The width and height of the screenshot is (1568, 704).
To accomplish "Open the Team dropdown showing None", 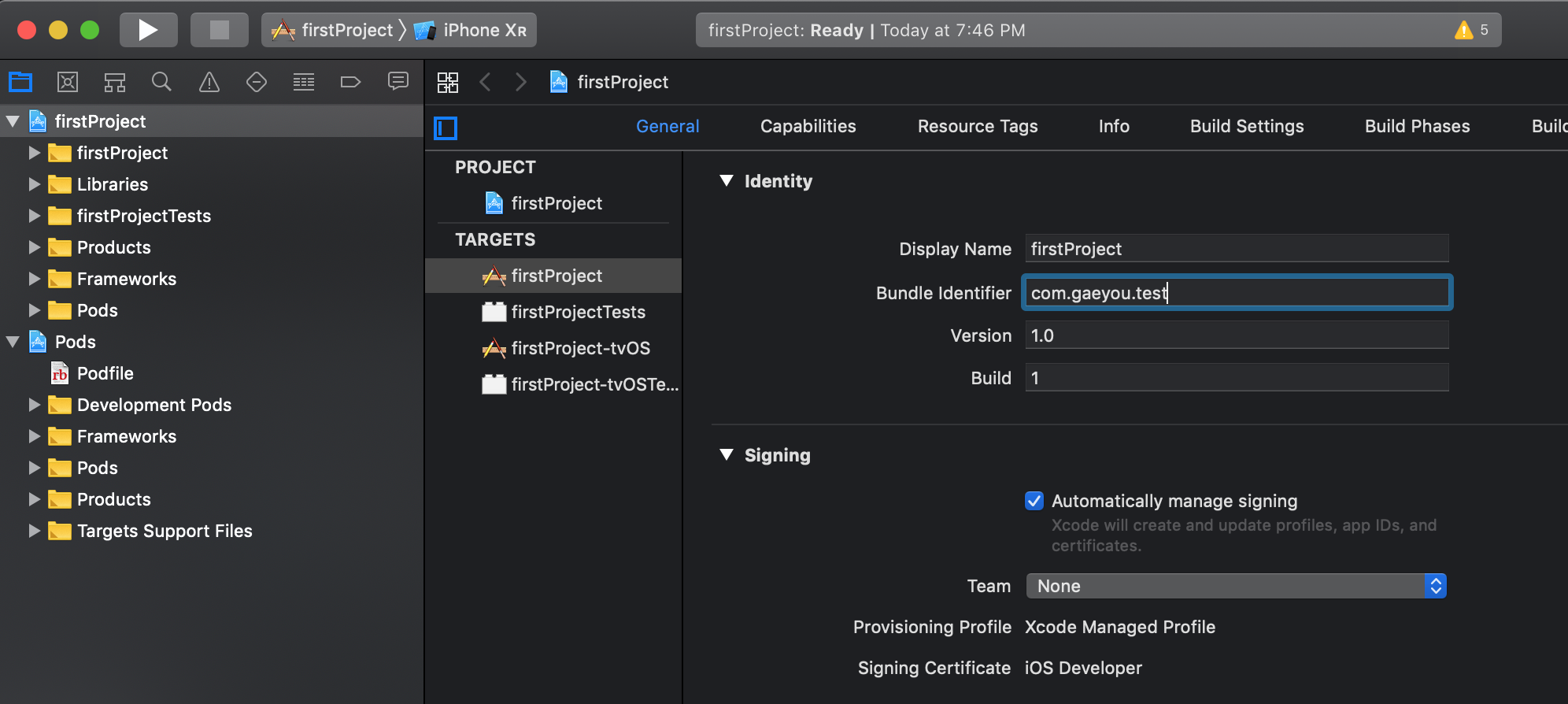I will tap(1236, 586).
